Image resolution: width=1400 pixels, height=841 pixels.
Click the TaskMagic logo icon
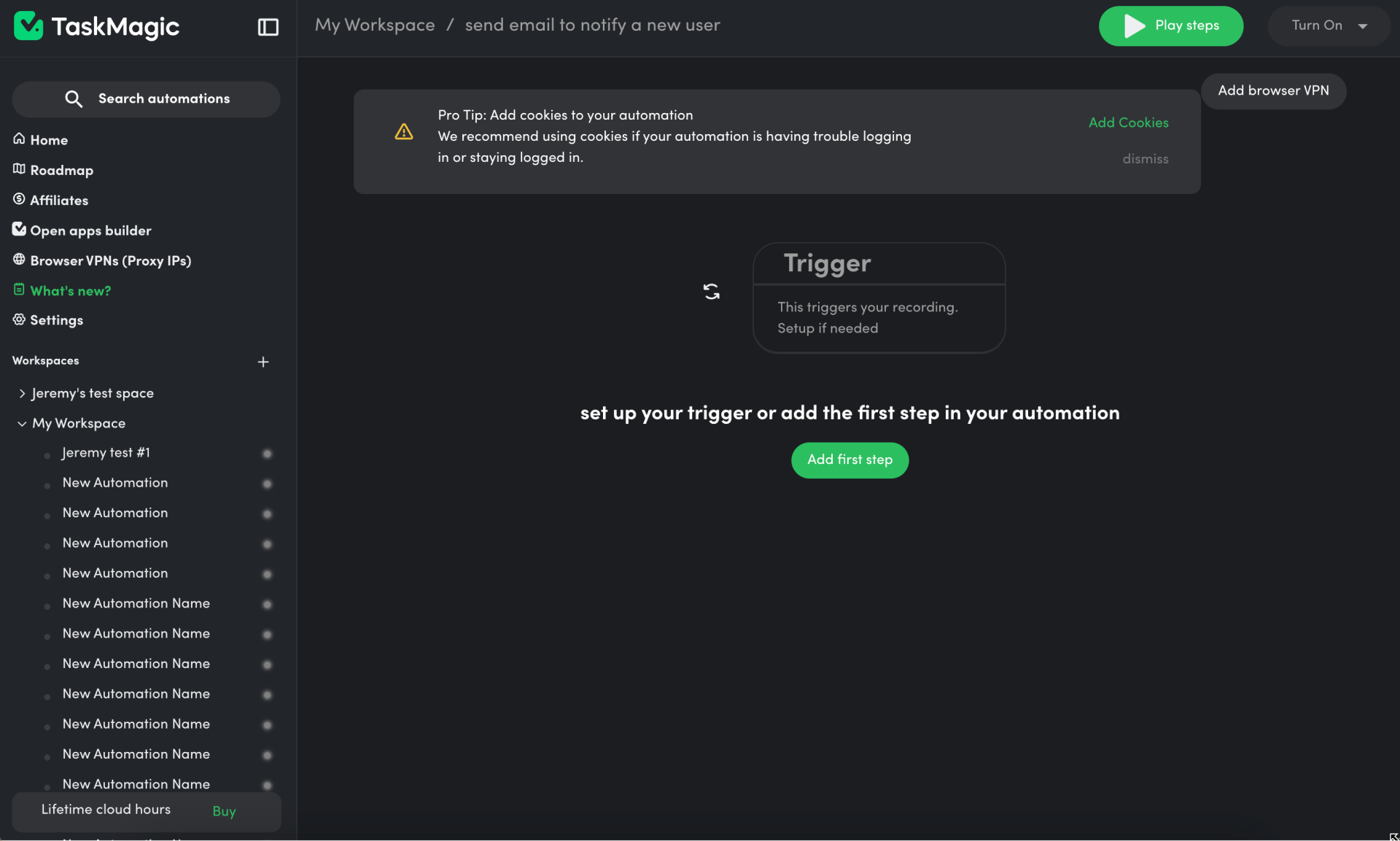[x=28, y=26]
